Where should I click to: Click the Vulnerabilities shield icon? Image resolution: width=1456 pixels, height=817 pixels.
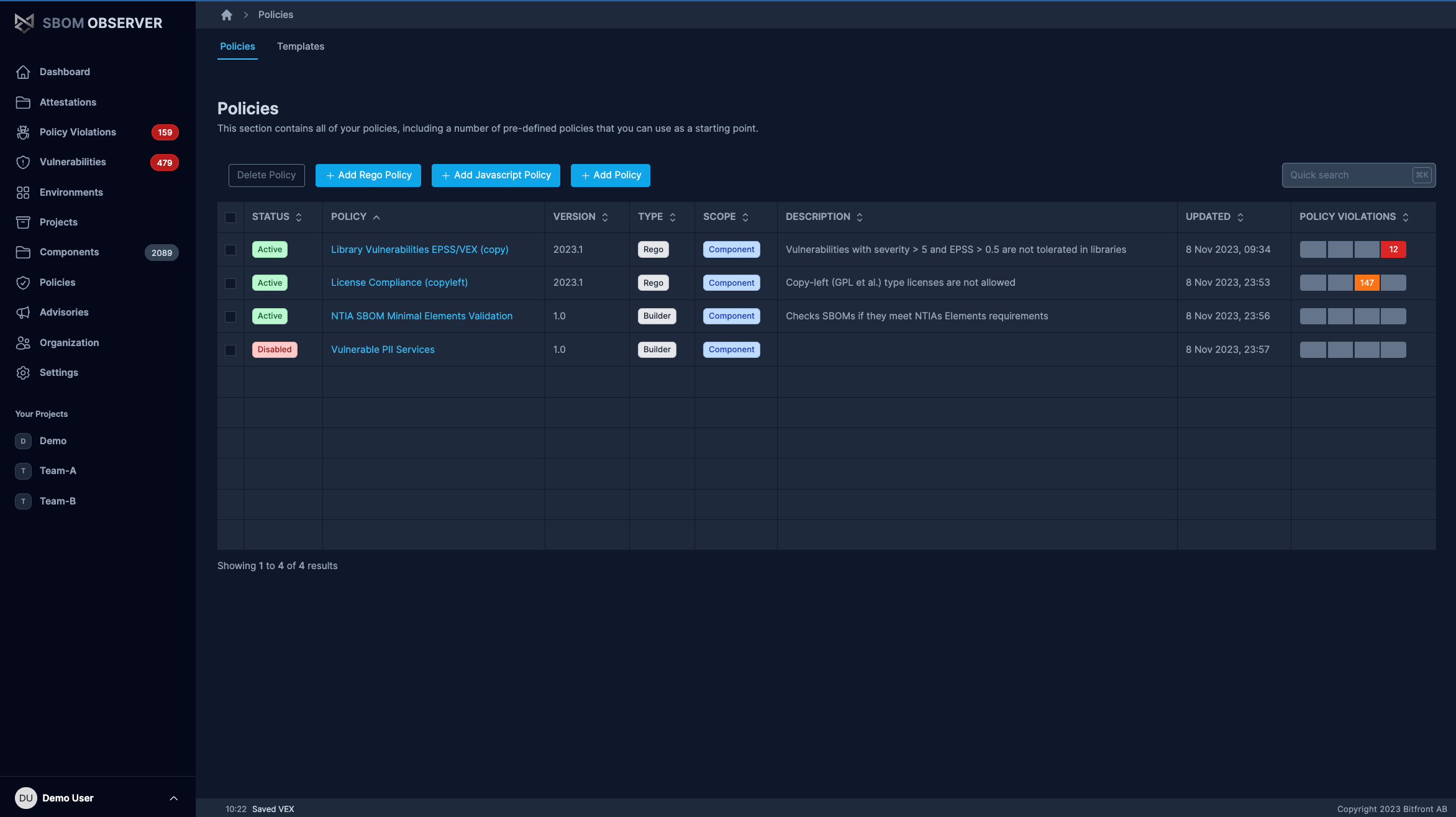pos(23,162)
